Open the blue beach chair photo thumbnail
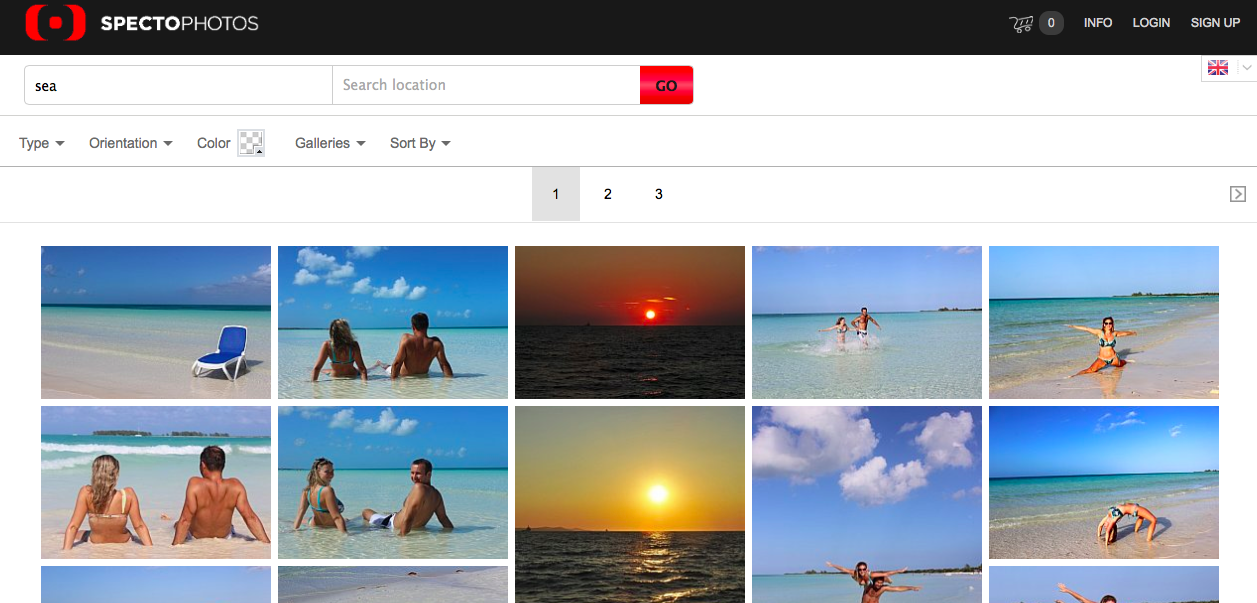Image resolution: width=1257 pixels, height=603 pixels. pos(156,322)
